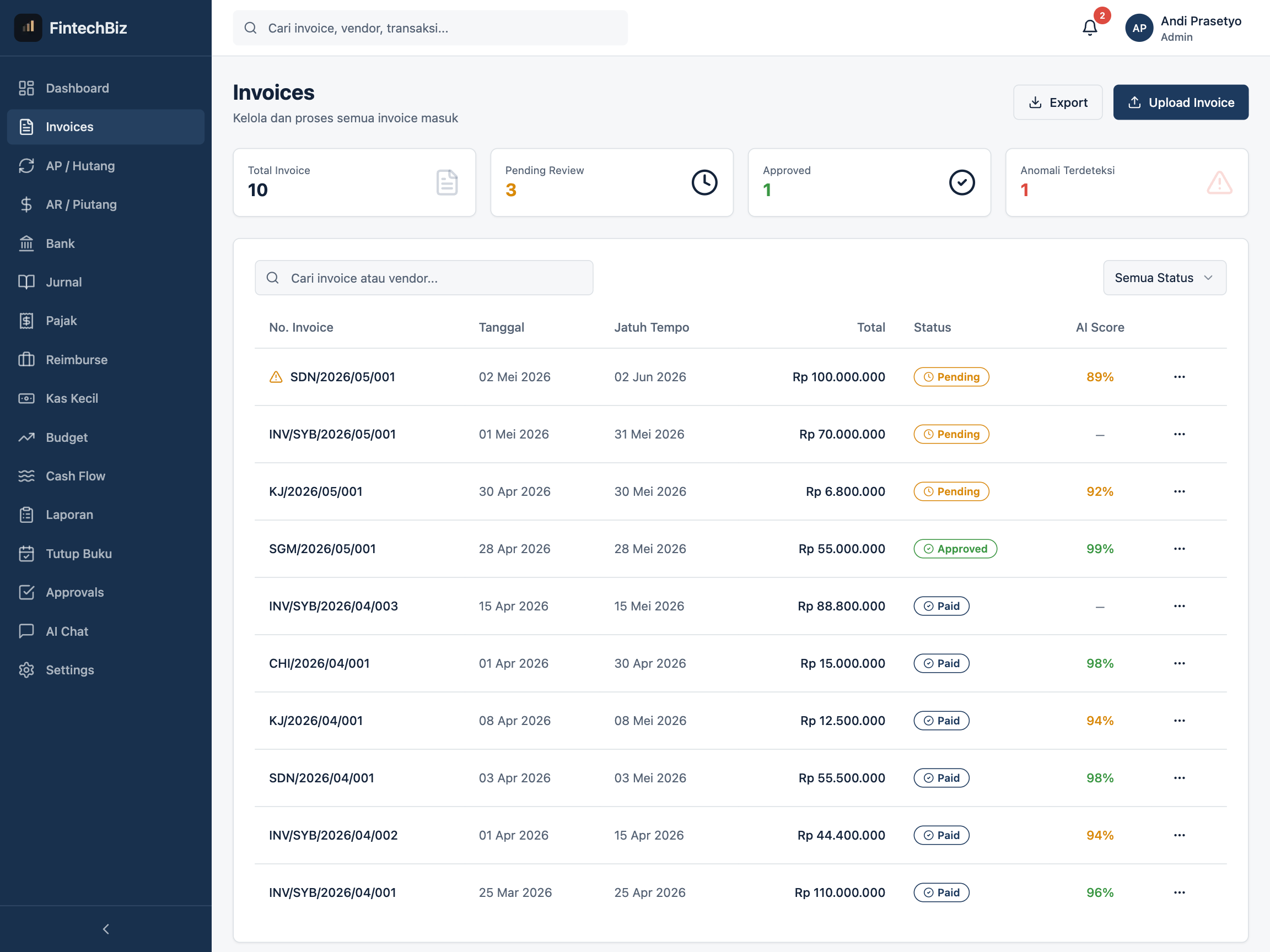Click the Rp 110.000.000 total
This screenshot has width=1270, height=952.
tap(840, 893)
